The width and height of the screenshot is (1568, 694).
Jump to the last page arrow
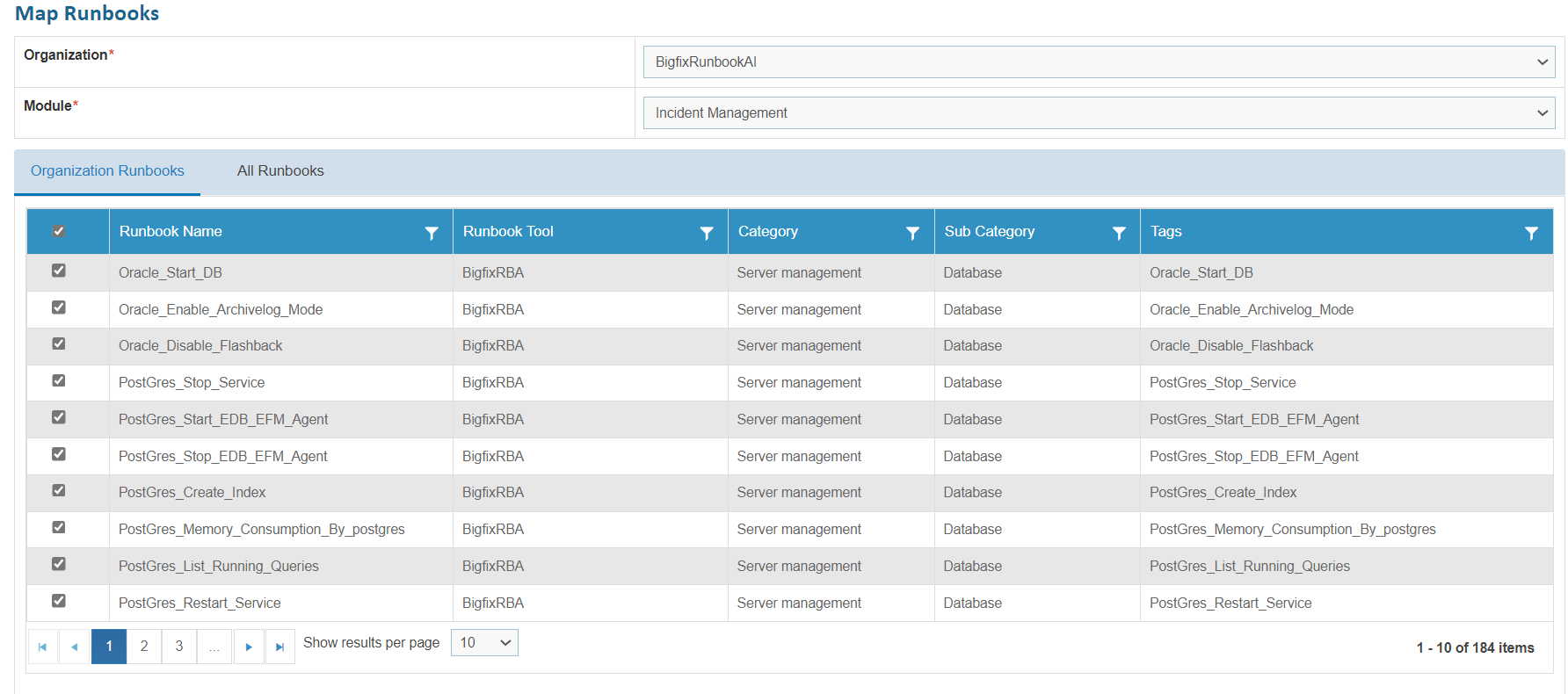pos(279,647)
